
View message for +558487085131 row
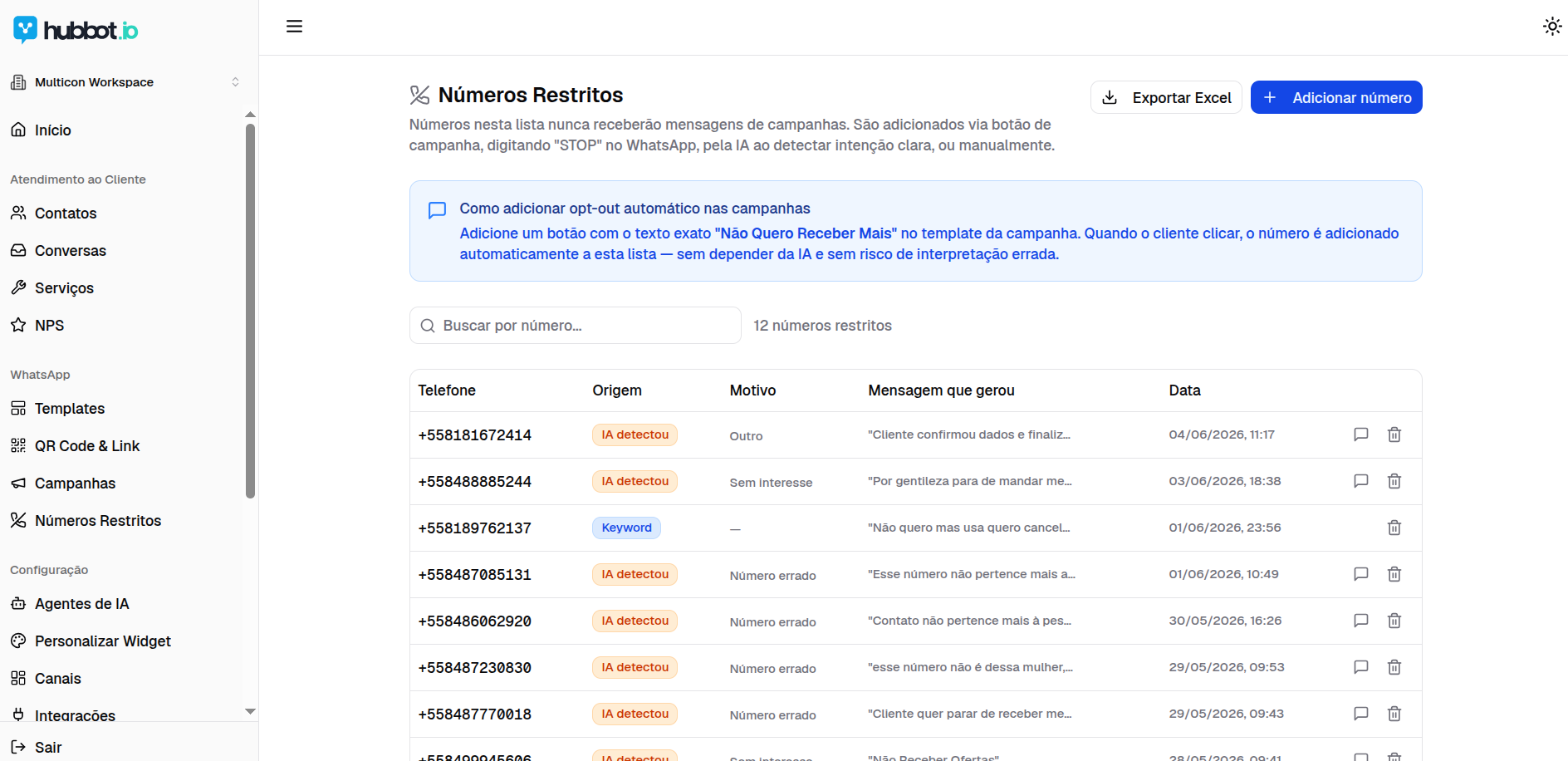pyautogui.click(x=1361, y=574)
